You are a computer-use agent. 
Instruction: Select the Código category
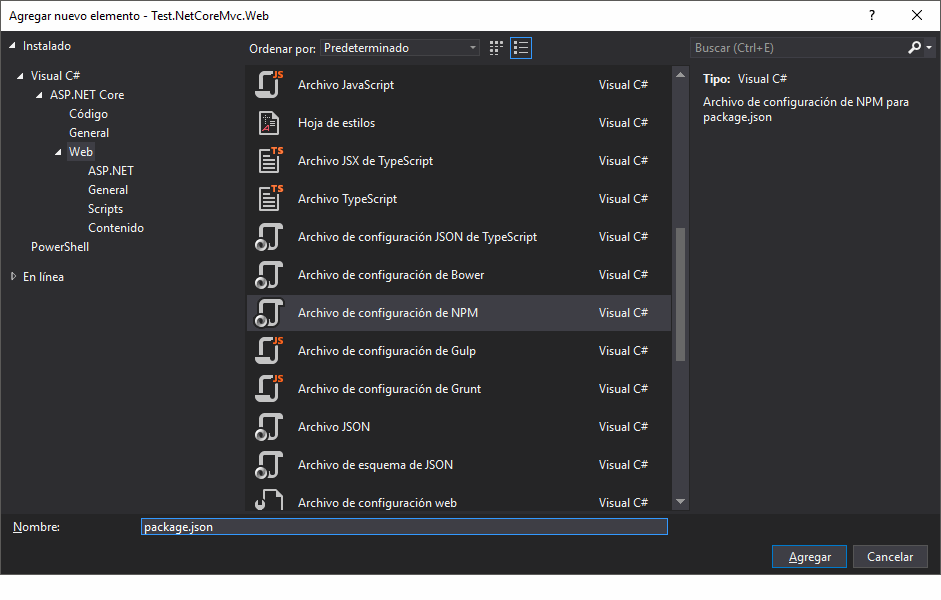pyautogui.click(x=88, y=114)
